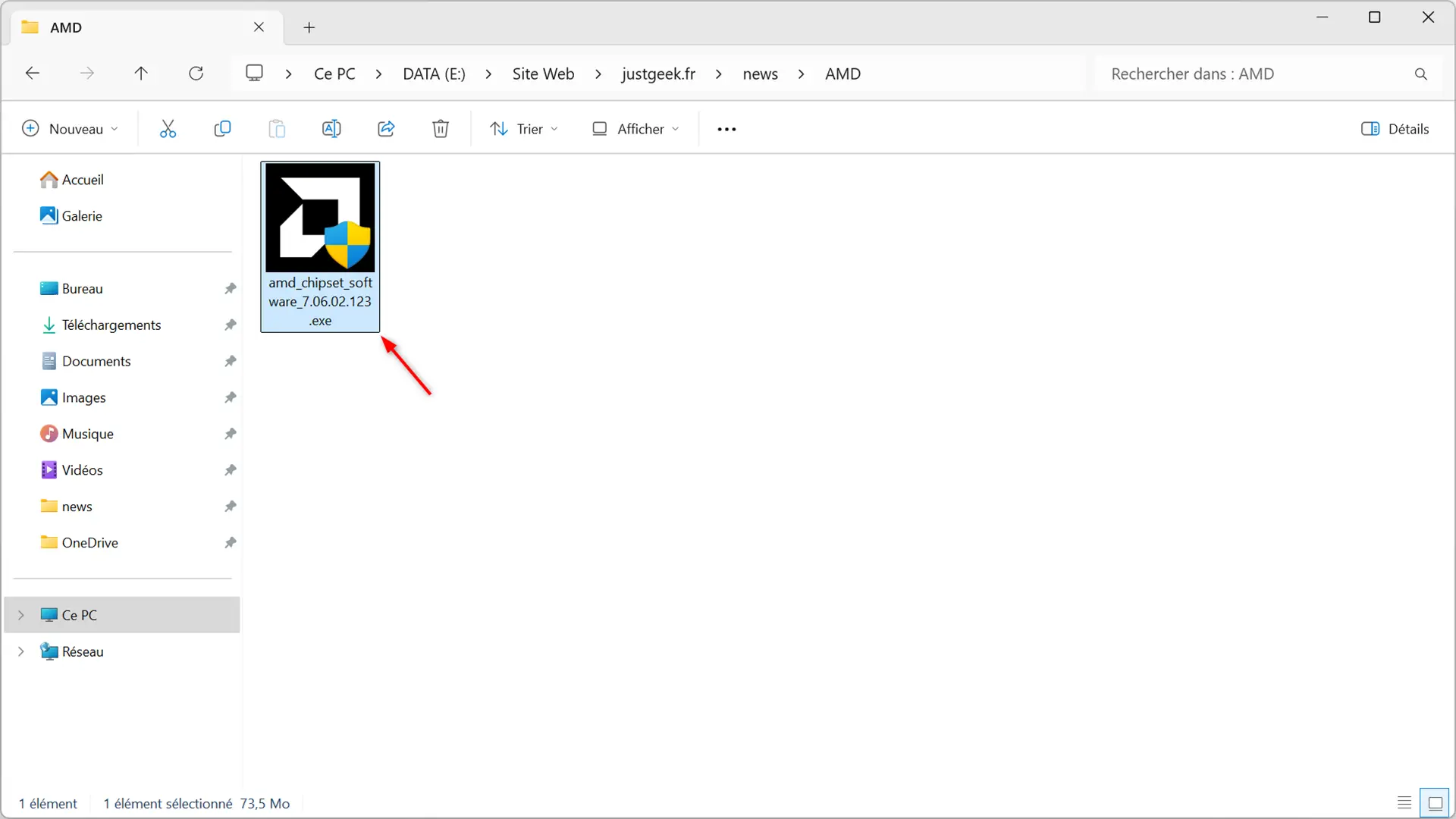Click chevron after Ce PC in breadcrumb
Screen dimensions: 1456x819
pyautogui.click(x=378, y=74)
